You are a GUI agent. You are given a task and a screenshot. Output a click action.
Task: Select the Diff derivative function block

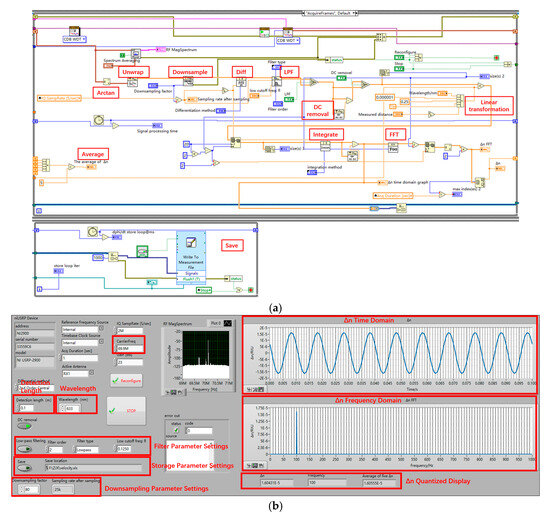pyautogui.click(x=241, y=82)
